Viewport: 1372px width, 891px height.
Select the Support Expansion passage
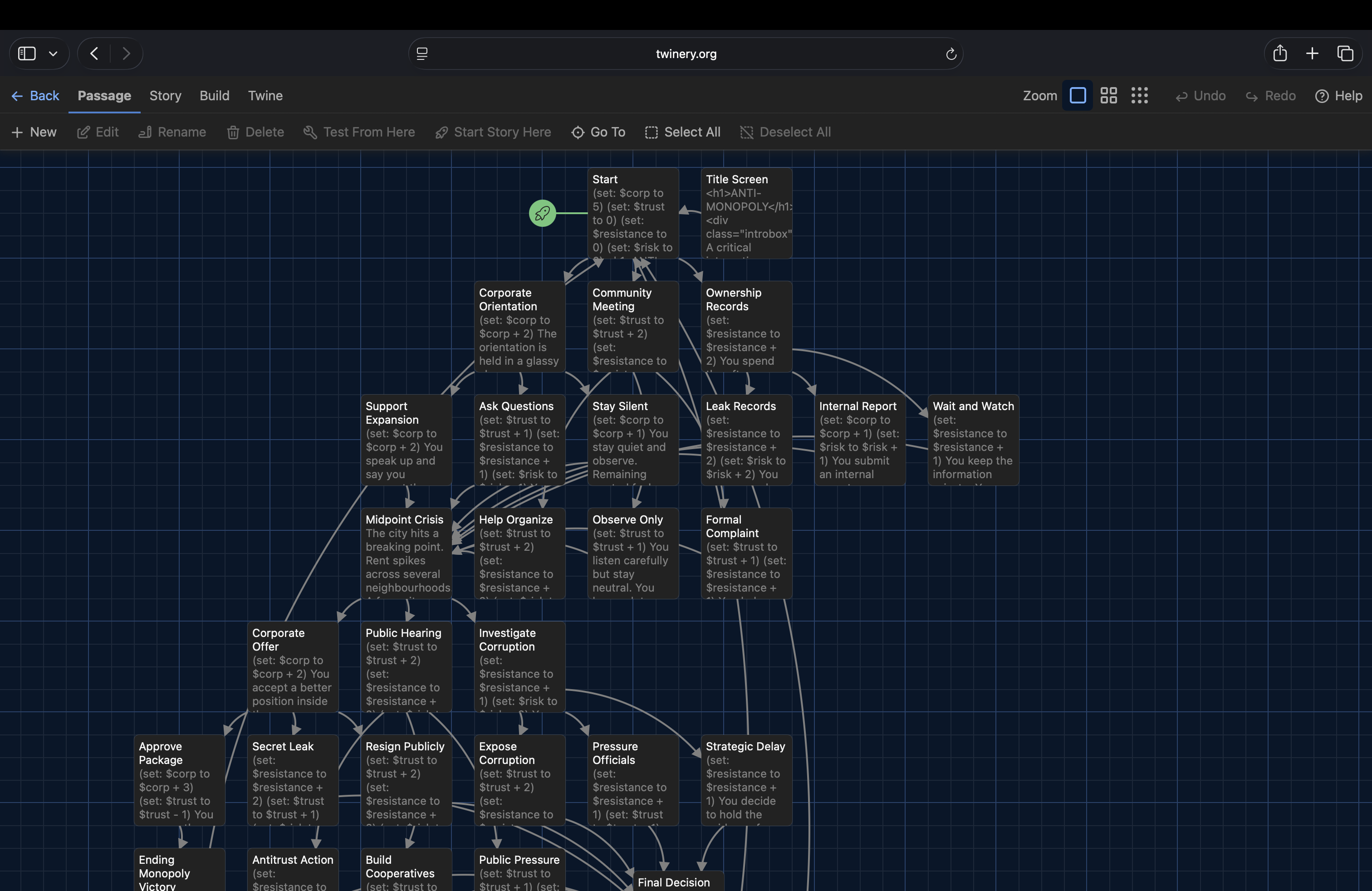click(x=407, y=441)
